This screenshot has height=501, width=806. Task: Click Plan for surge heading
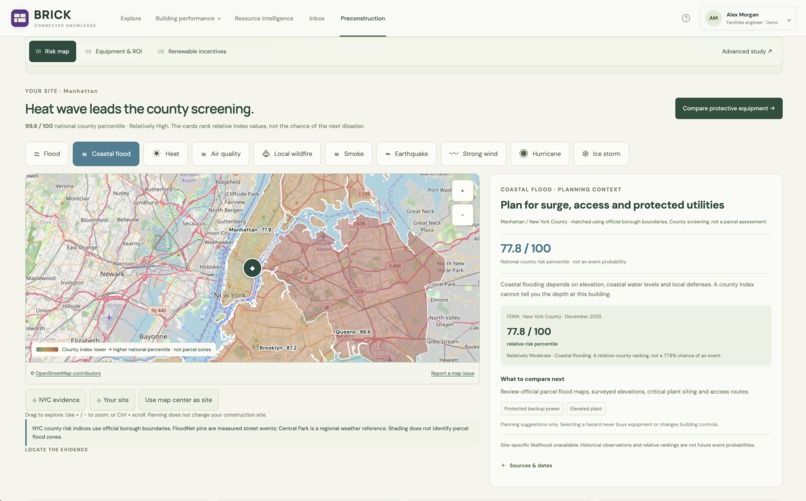click(612, 205)
